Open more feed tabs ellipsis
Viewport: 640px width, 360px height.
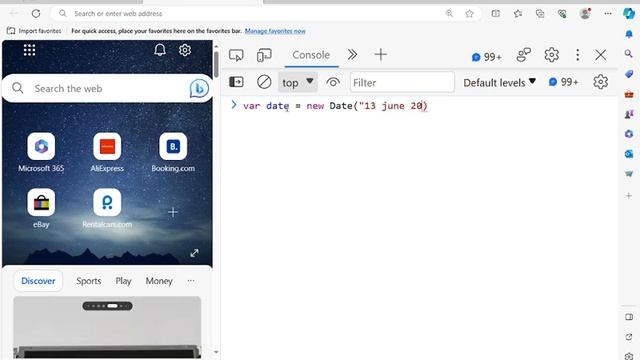pos(191,281)
